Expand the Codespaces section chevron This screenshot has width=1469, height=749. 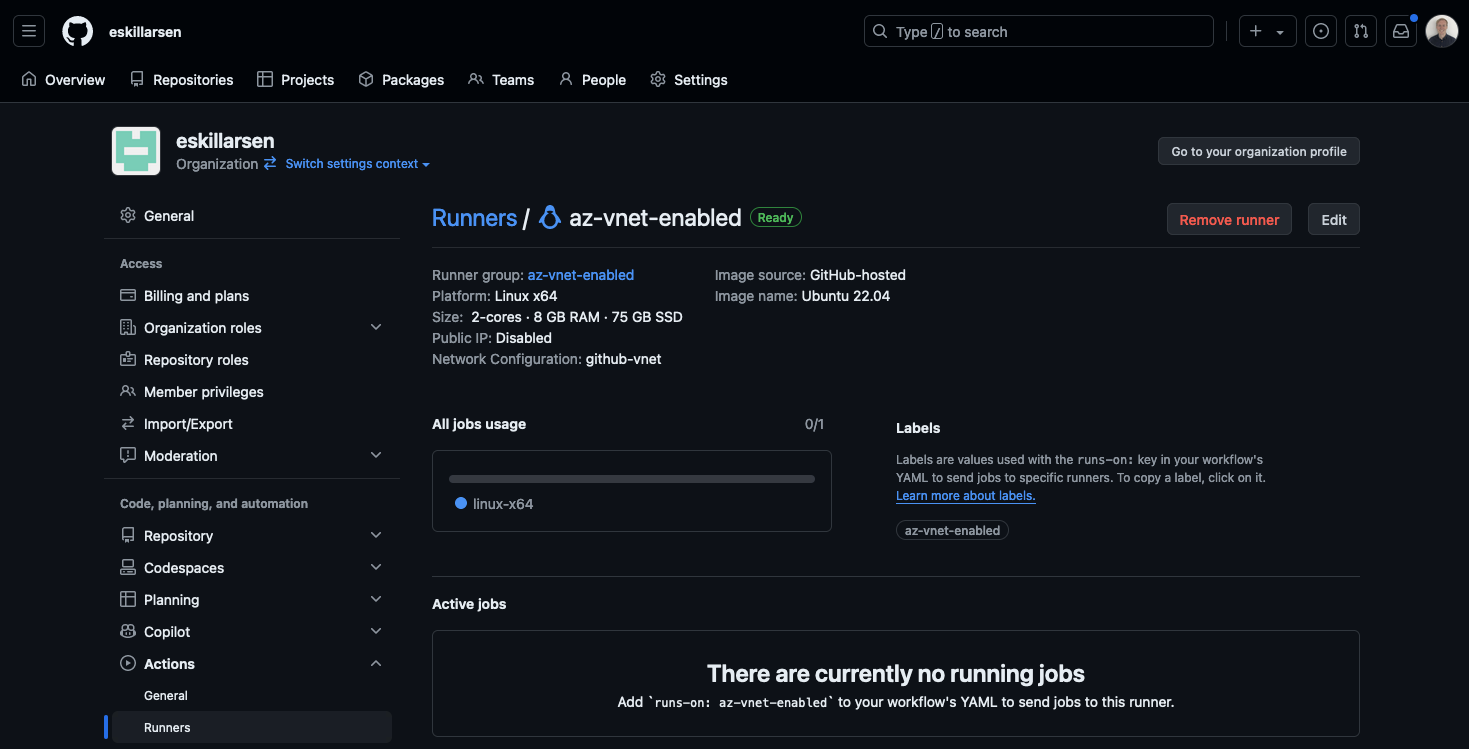(x=376, y=567)
